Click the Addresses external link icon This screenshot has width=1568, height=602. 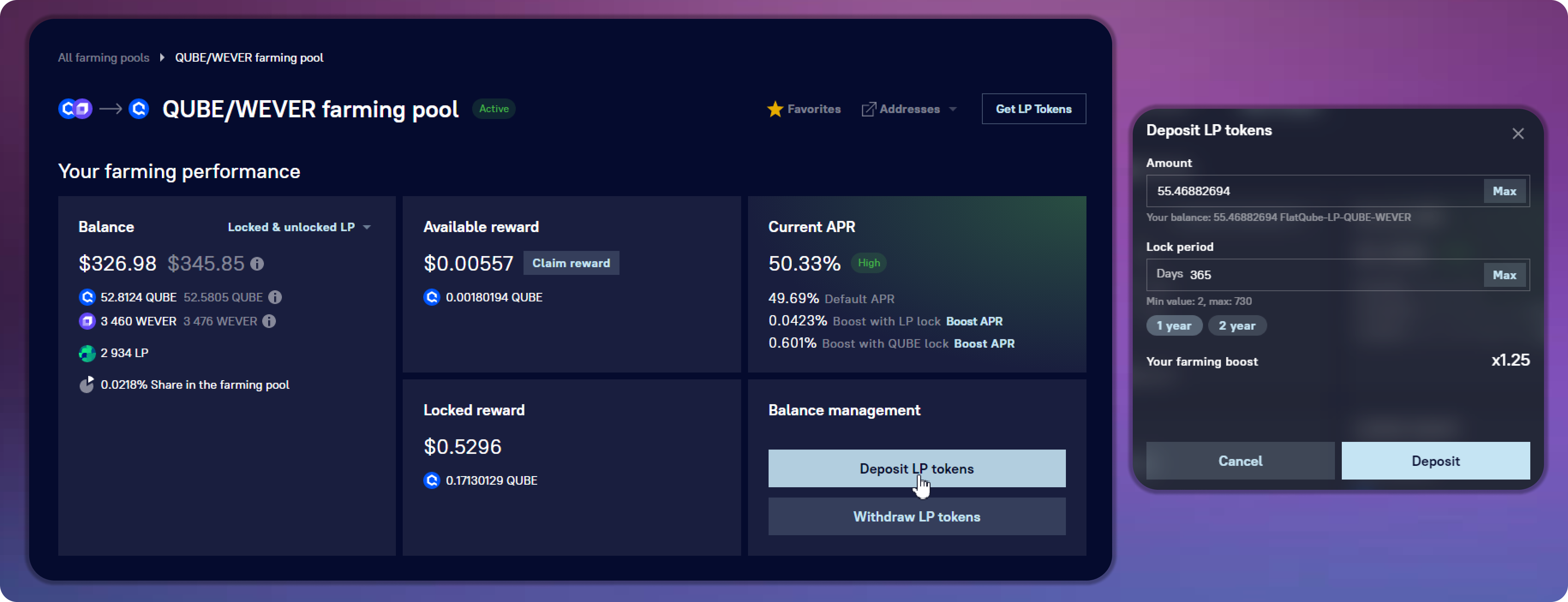[868, 109]
